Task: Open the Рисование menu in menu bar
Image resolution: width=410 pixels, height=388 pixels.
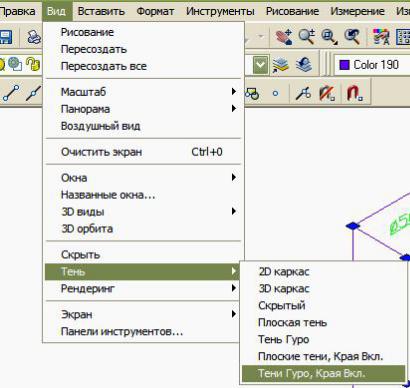Action: point(292,11)
